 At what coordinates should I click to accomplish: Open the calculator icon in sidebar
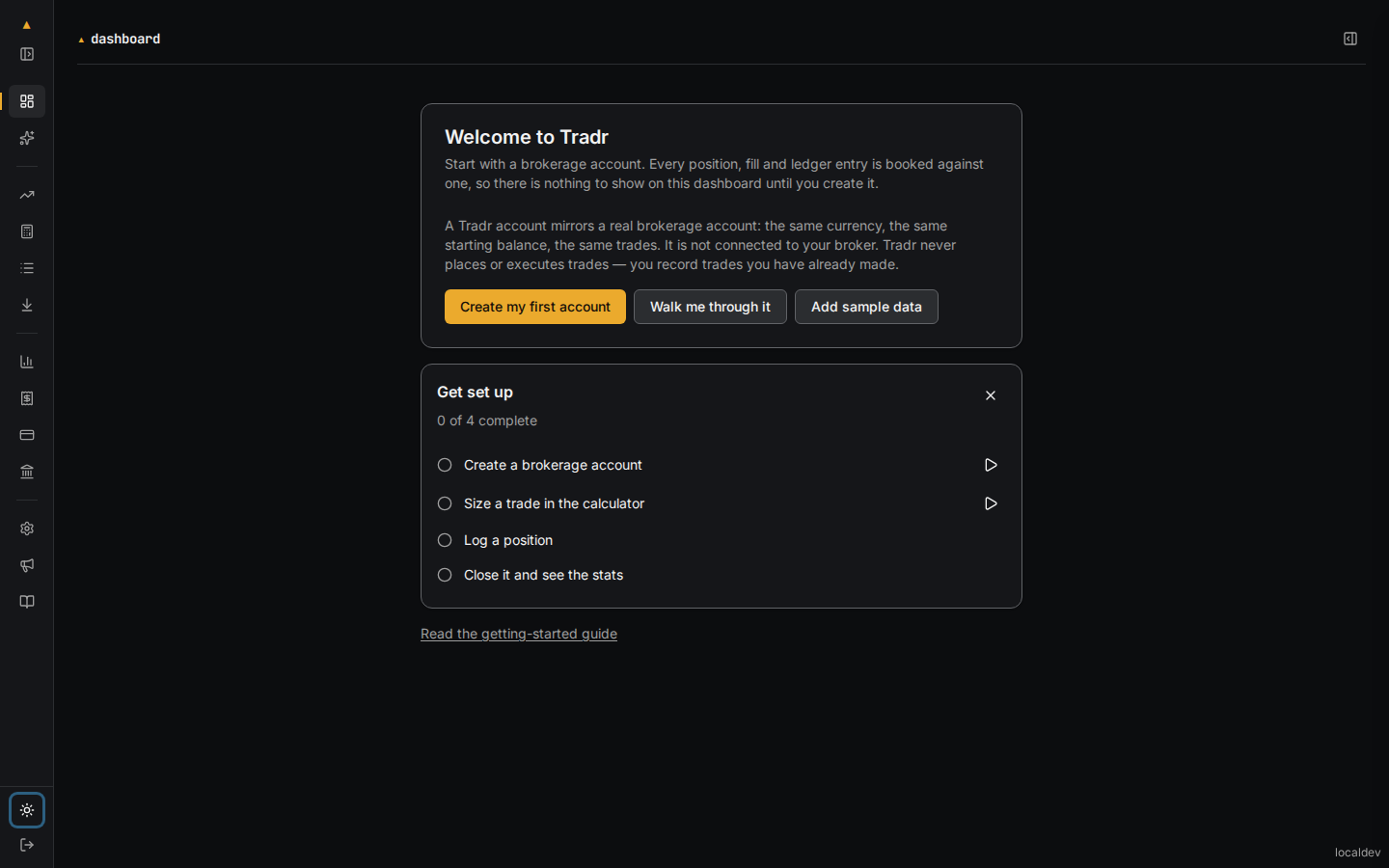point(27,231)
